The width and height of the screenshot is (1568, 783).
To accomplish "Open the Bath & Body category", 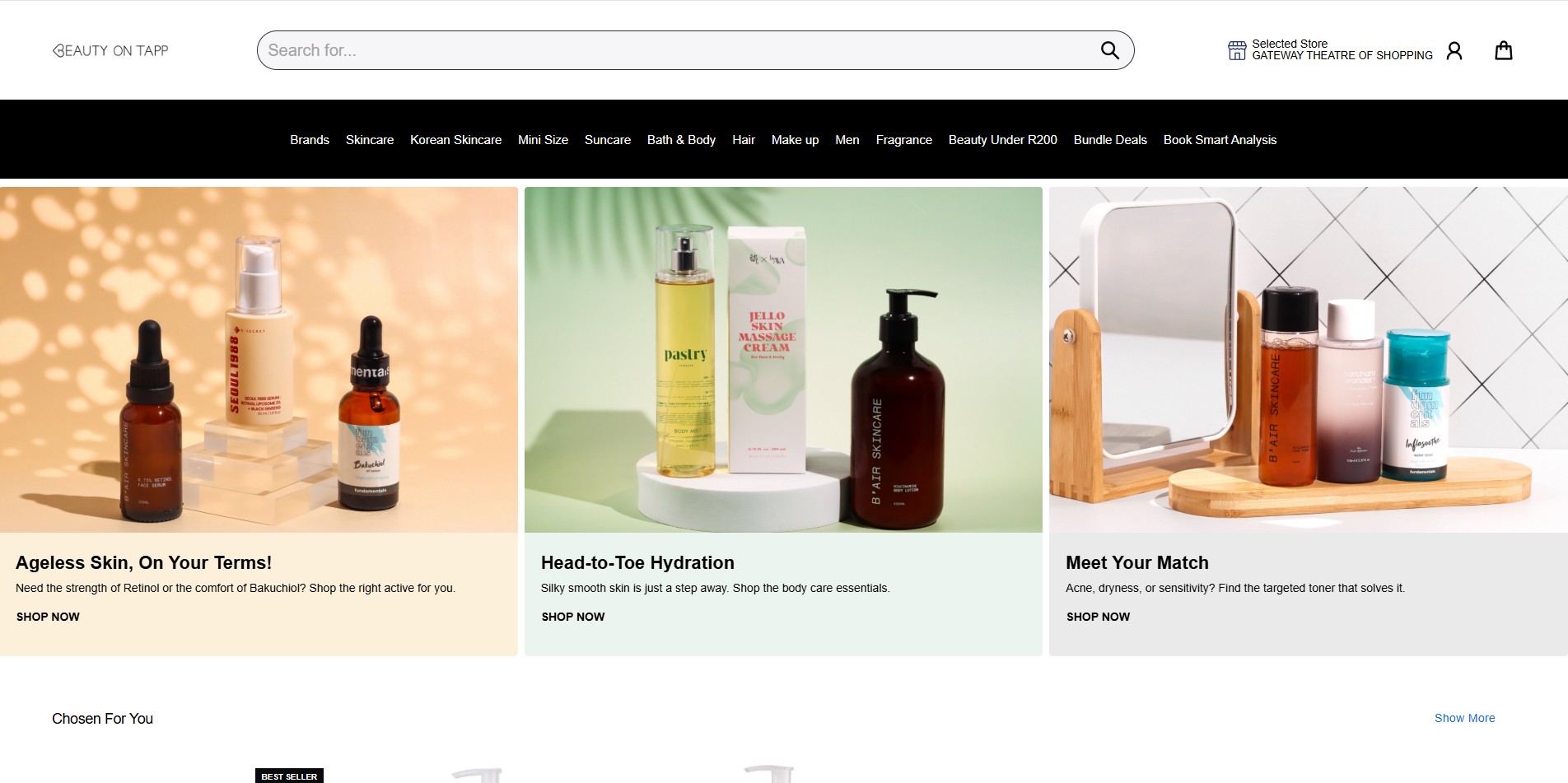I will [x=681, y=140].
